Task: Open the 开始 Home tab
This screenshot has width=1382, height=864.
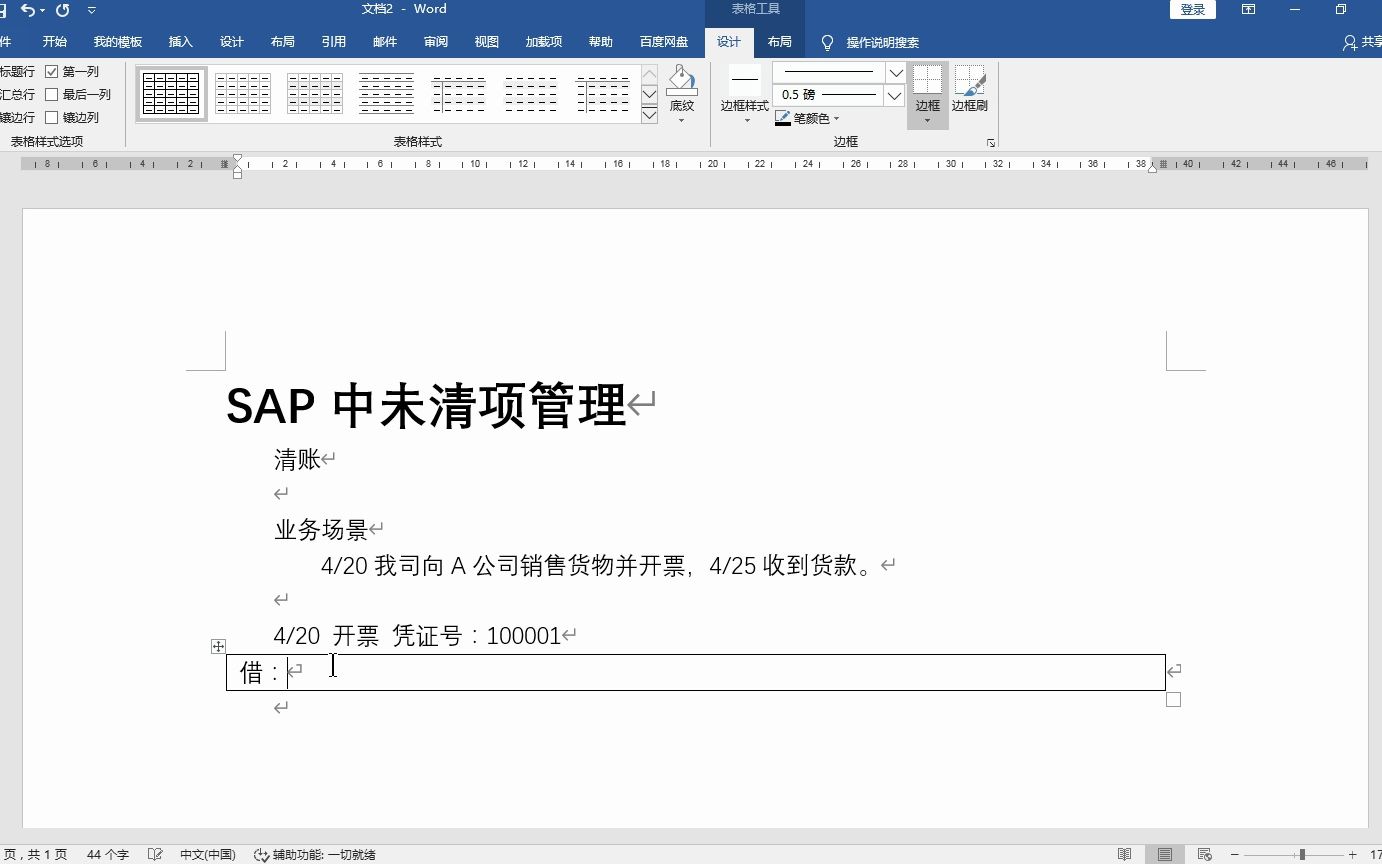Action: tap(55, 42)
